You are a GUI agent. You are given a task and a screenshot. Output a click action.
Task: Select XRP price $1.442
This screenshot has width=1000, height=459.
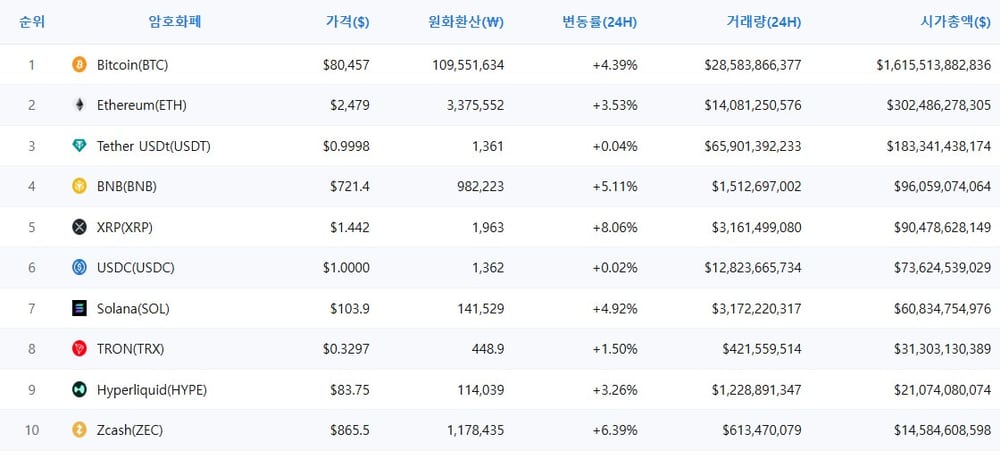coord(349,228)
